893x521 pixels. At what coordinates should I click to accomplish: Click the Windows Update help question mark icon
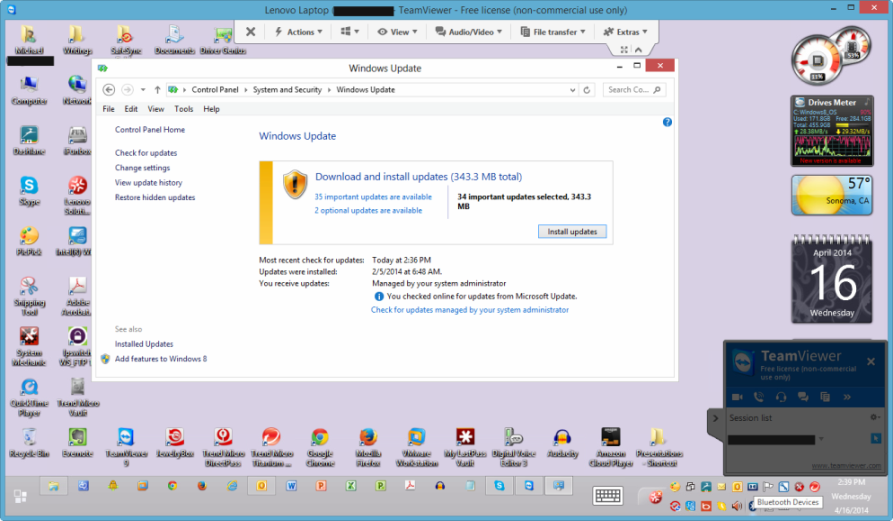667,122
